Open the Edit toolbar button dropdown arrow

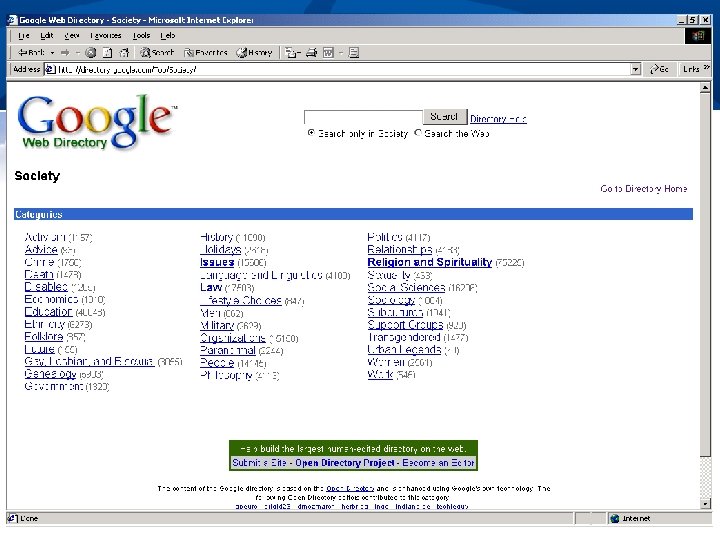341,53
